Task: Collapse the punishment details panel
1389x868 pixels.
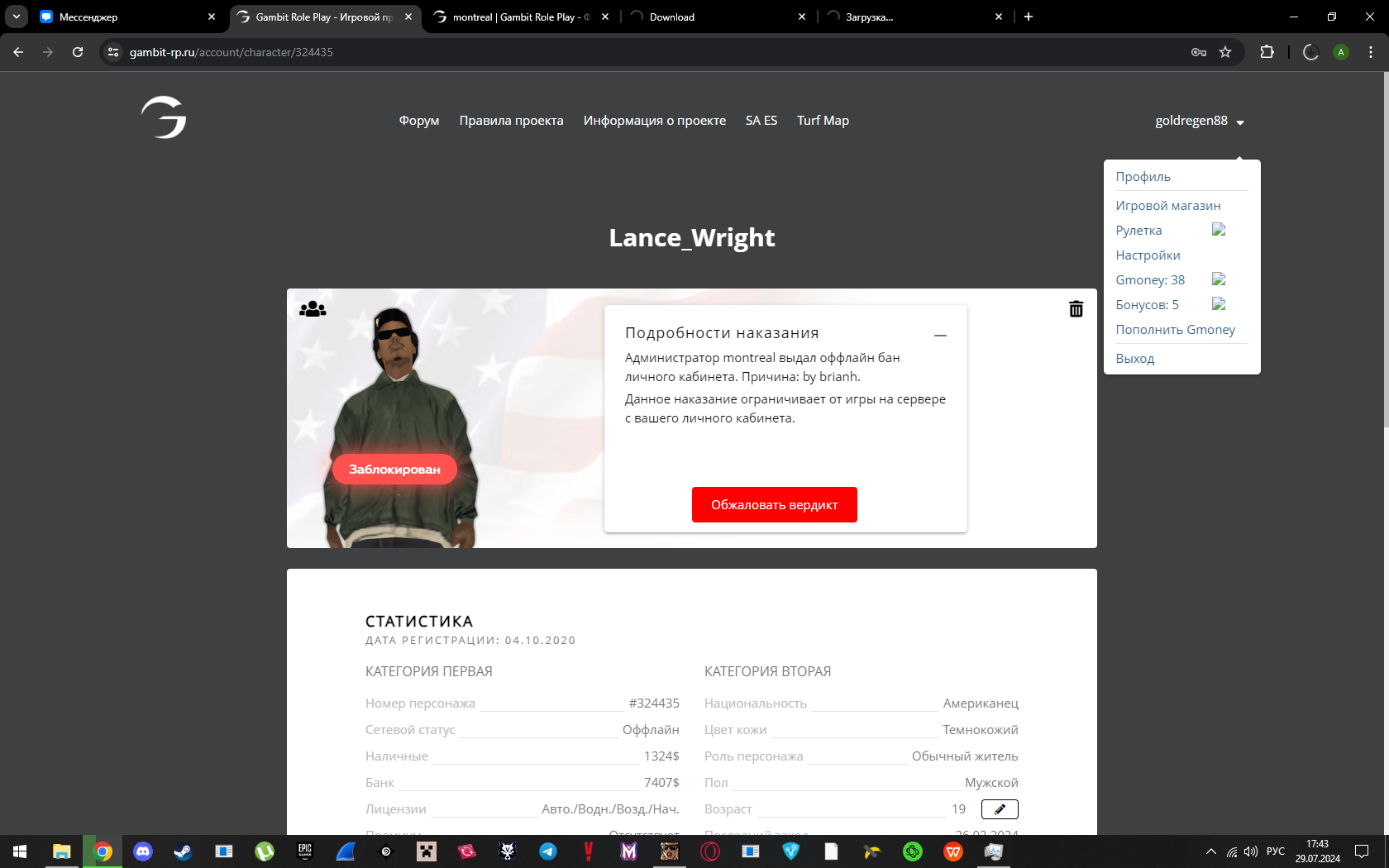Action: click(x=940, y=336)
